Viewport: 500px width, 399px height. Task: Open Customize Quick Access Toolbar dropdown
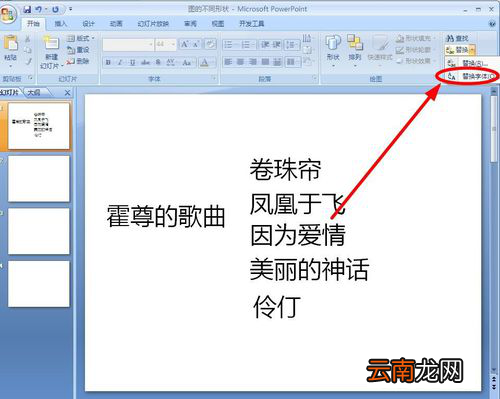coord(70,9)
